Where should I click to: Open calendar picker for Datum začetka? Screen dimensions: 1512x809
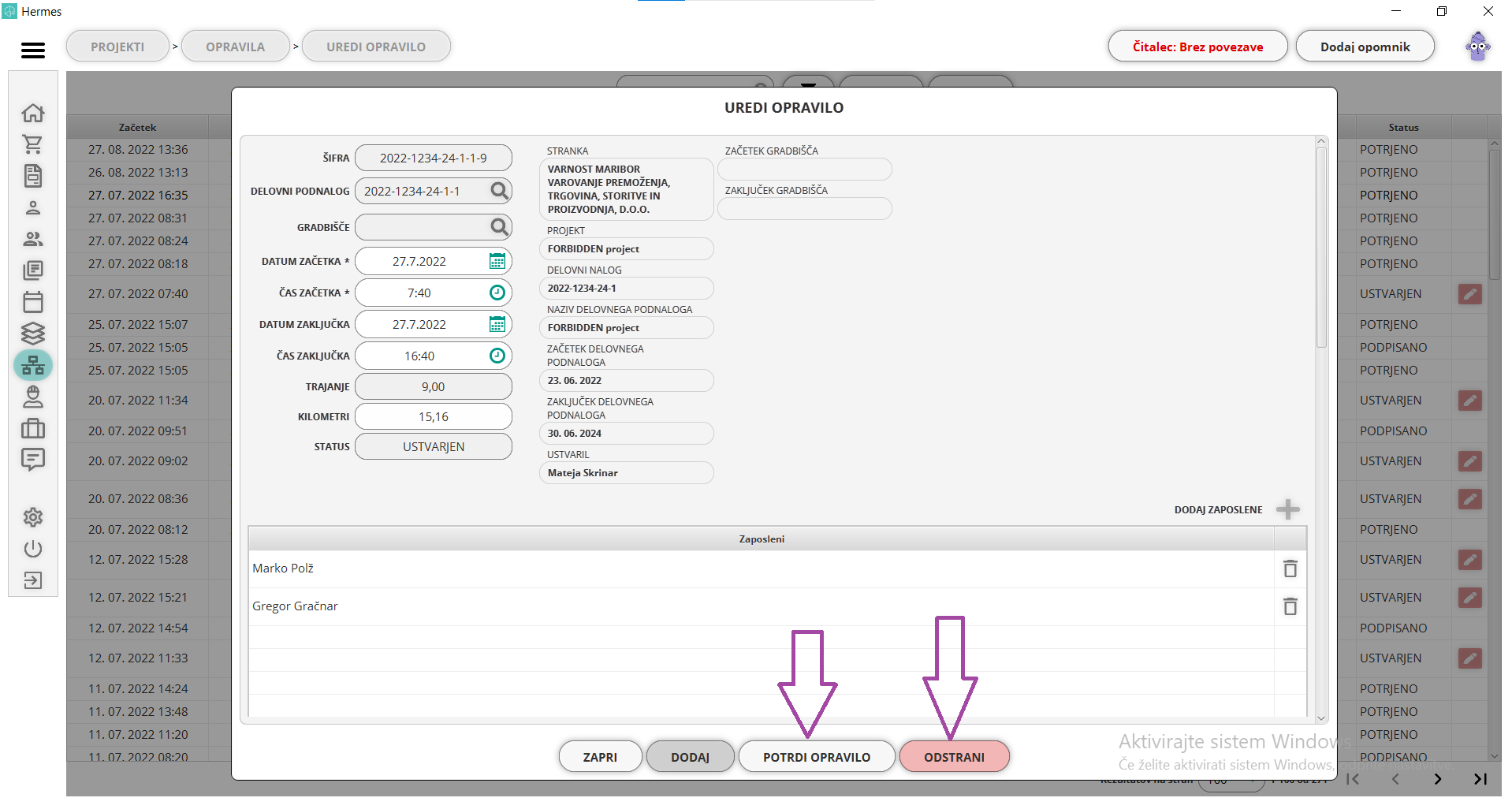point(497,261)
